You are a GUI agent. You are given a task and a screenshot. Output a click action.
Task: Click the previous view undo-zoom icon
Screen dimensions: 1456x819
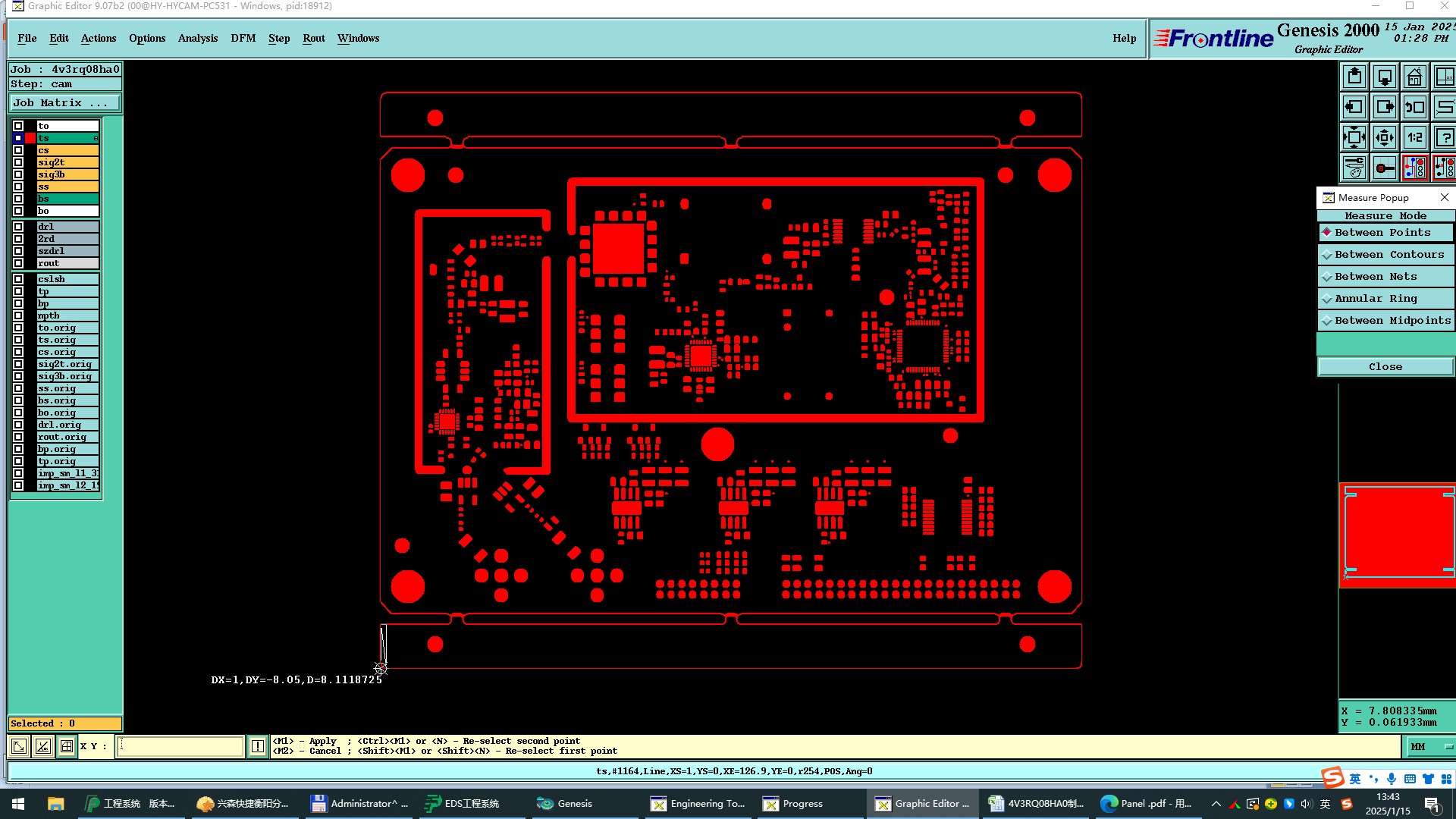pos(1414,108)
